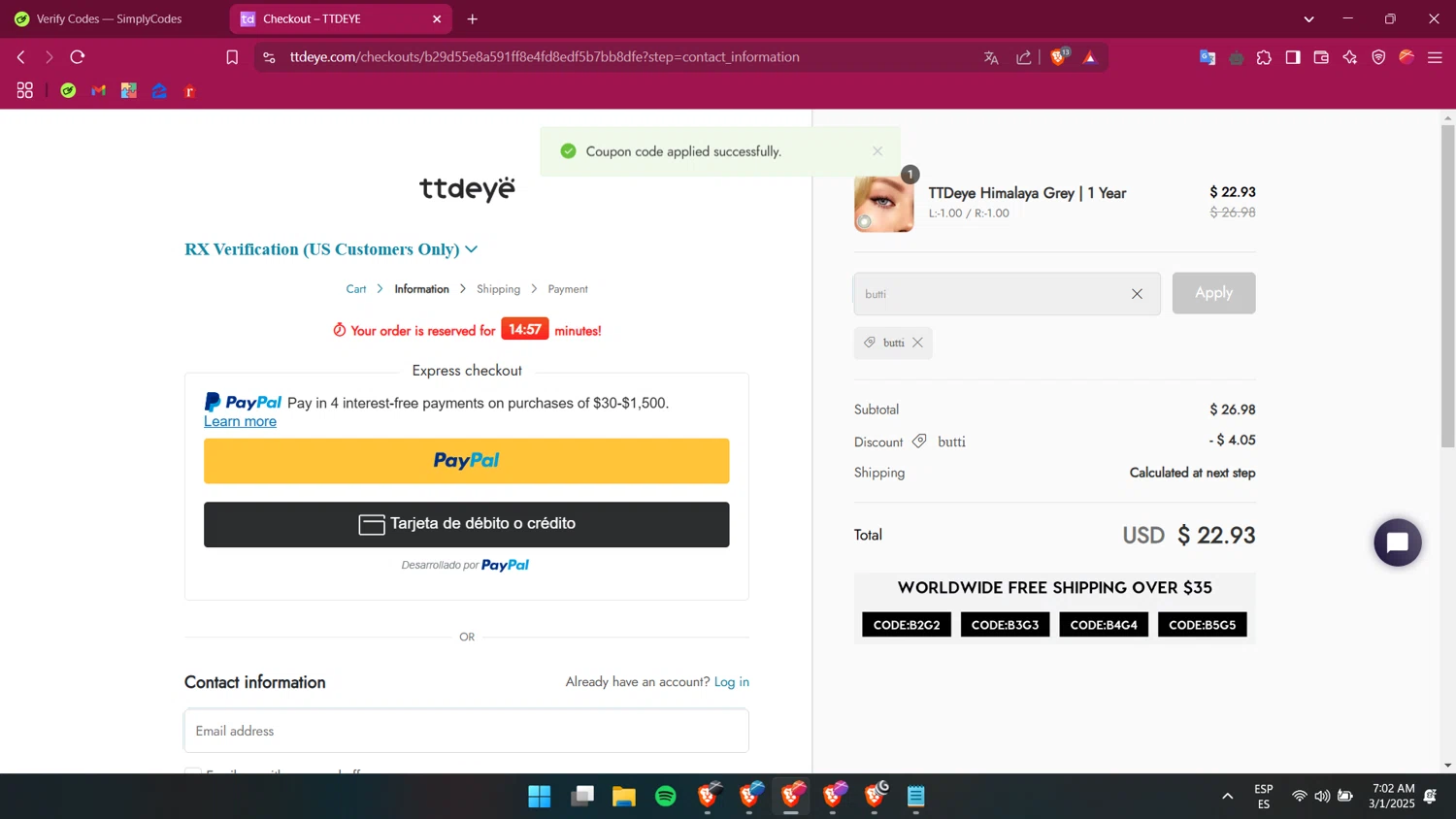
Task: Open PayPal Learn more link
Action: coord(240,421)
